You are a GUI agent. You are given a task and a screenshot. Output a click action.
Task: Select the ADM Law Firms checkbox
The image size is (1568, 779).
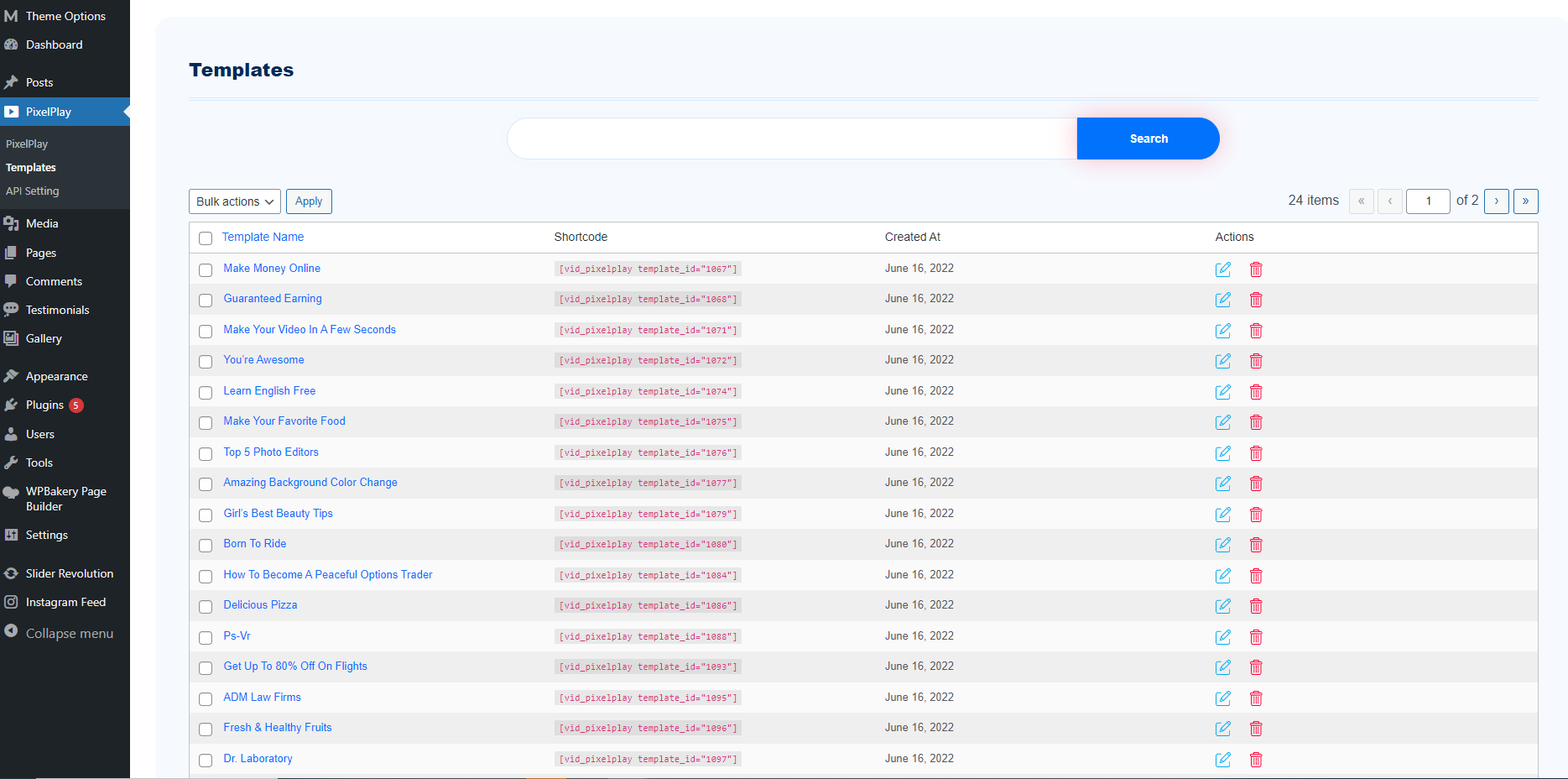pyautogui.click(x=206, y=699)
